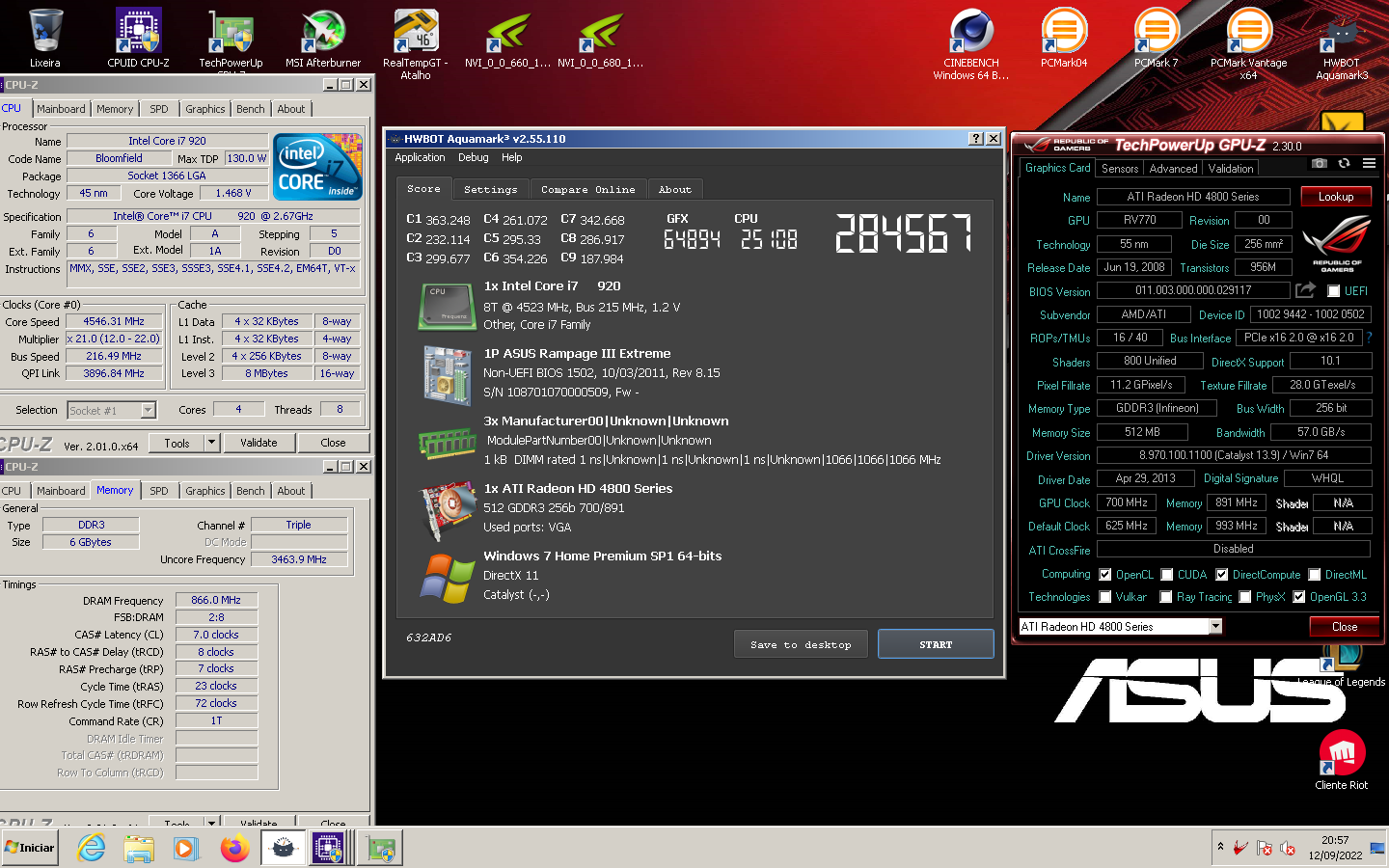Open the file explorer folder icon on the taskbar
The image size is (1389, 868).
(139, 848)
